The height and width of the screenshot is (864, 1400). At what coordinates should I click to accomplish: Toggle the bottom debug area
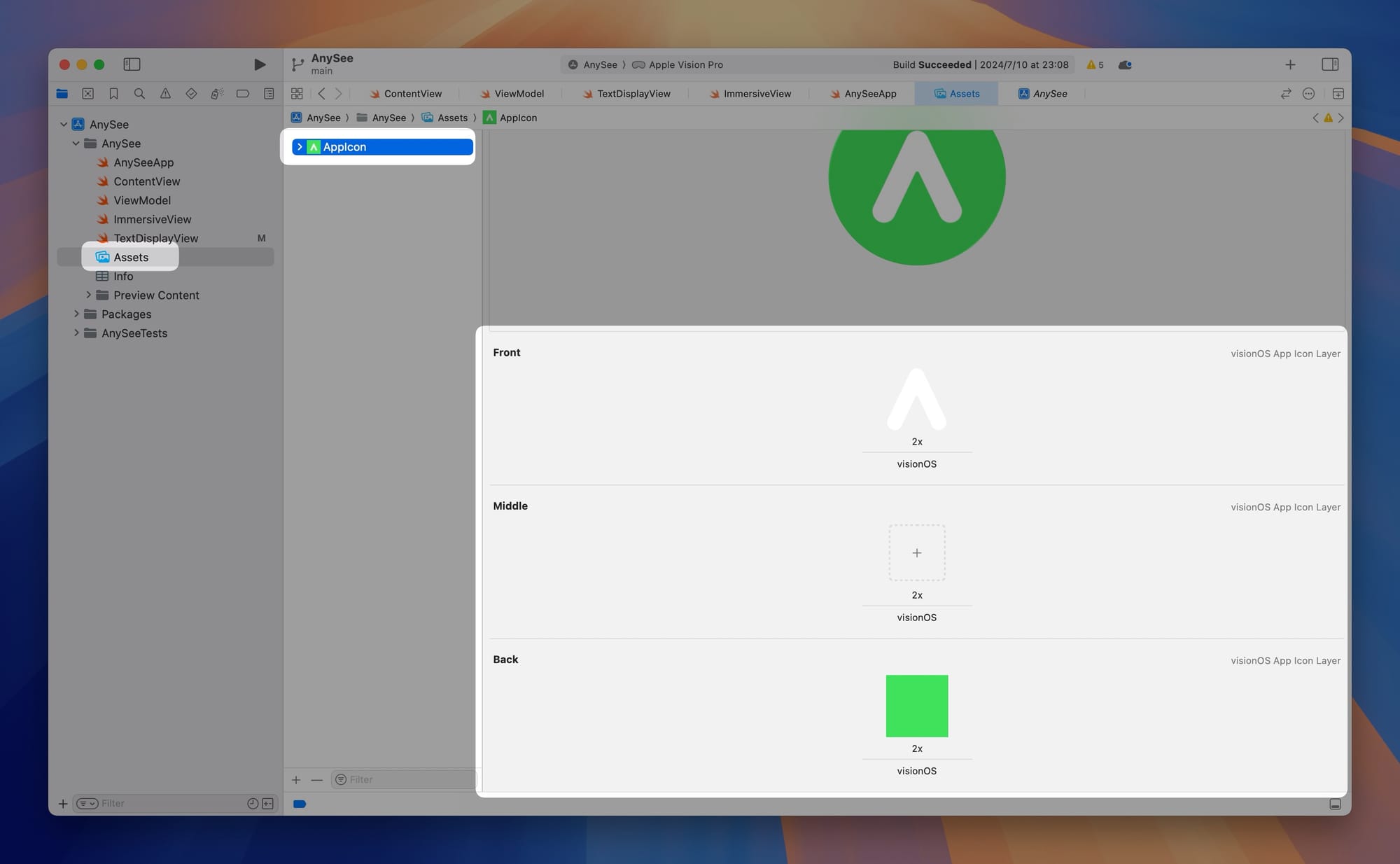click(1335, 804)
